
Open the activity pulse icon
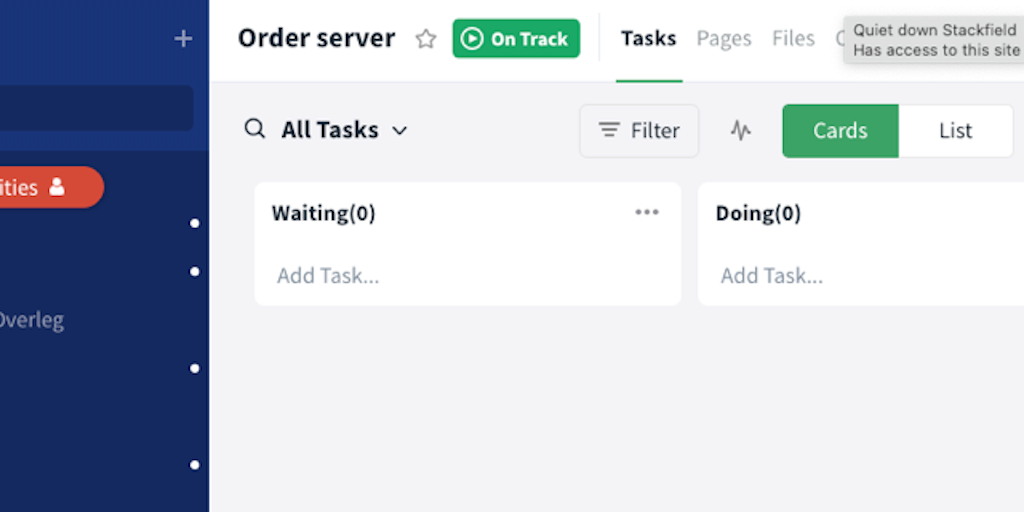(740, 130)
